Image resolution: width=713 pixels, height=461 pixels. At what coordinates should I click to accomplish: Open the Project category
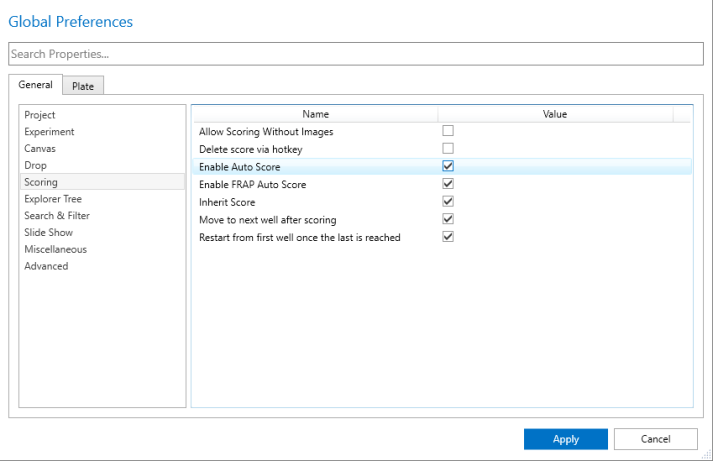(102, 115)
